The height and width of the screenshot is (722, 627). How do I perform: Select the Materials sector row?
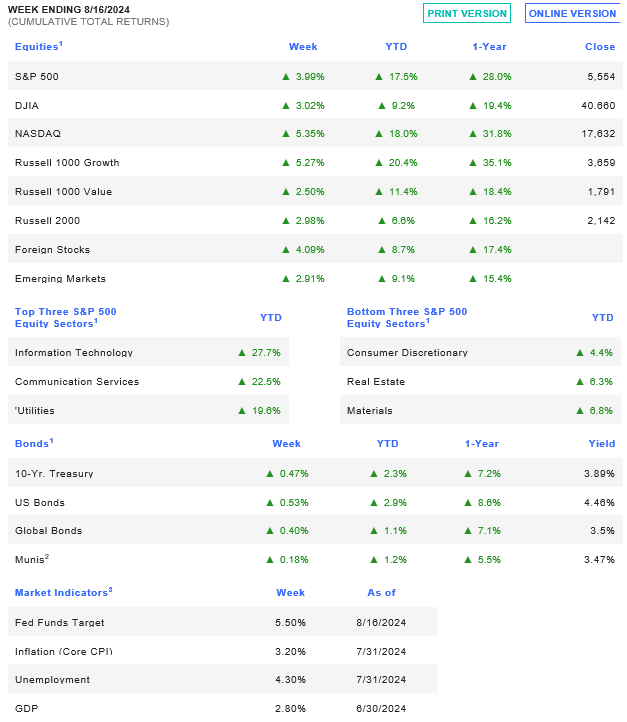481,410
